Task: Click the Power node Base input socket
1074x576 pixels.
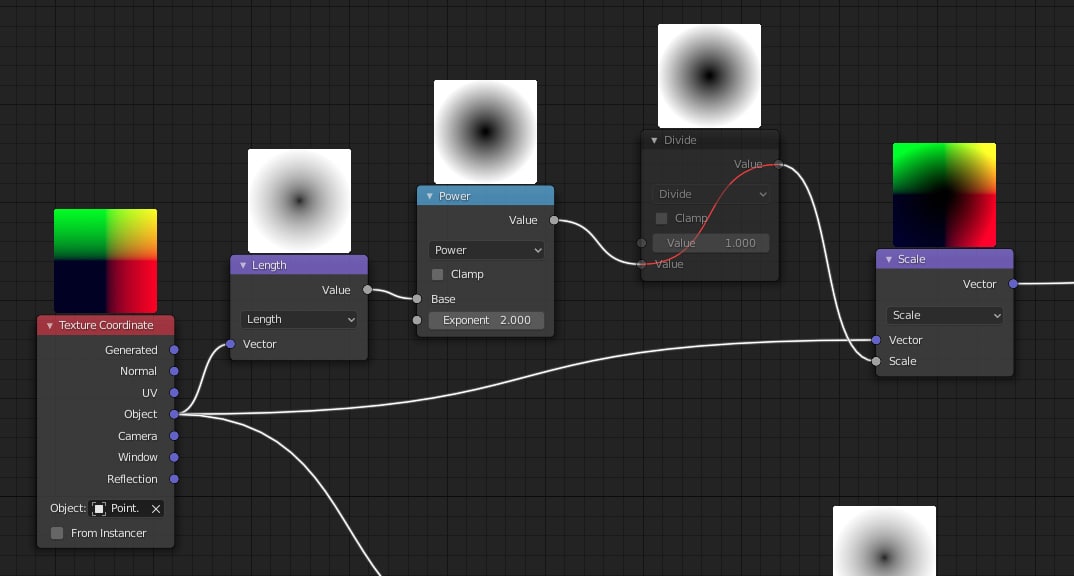Action: click(416, 299)
